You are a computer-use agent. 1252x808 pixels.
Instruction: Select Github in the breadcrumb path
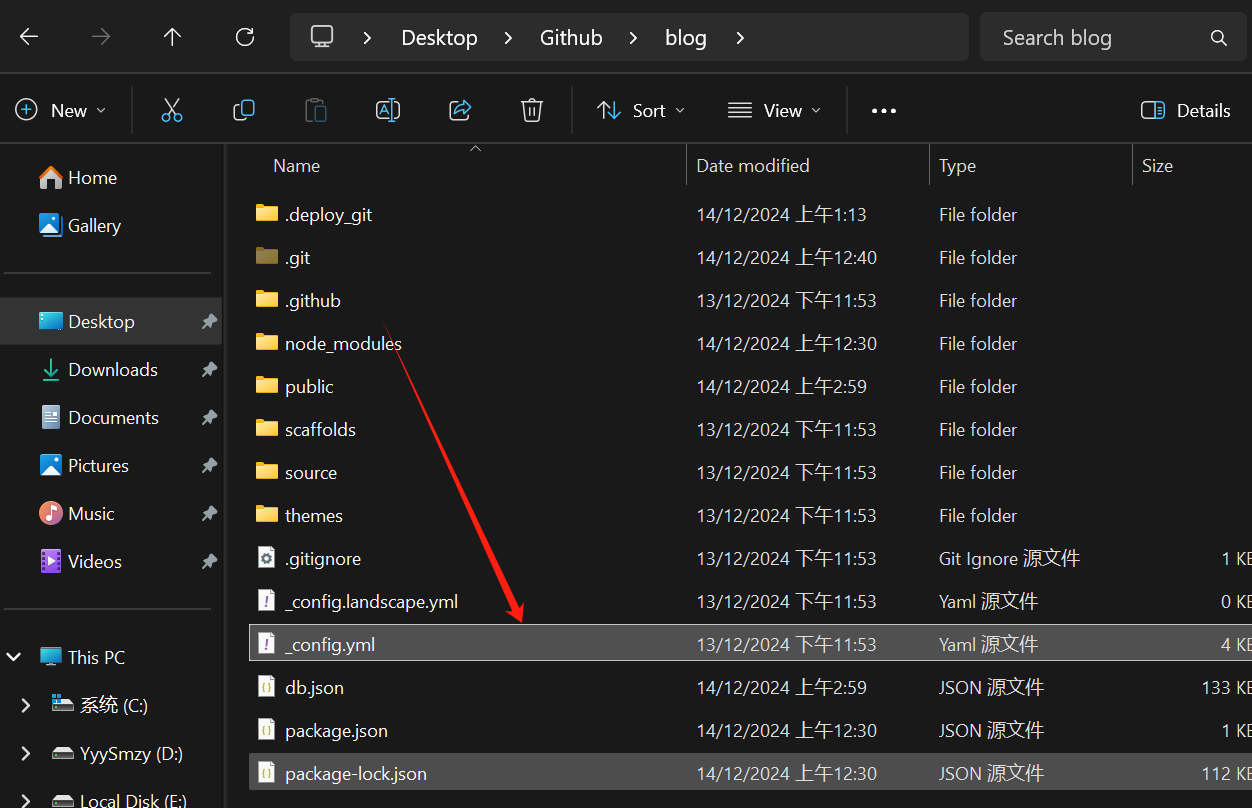571,38
